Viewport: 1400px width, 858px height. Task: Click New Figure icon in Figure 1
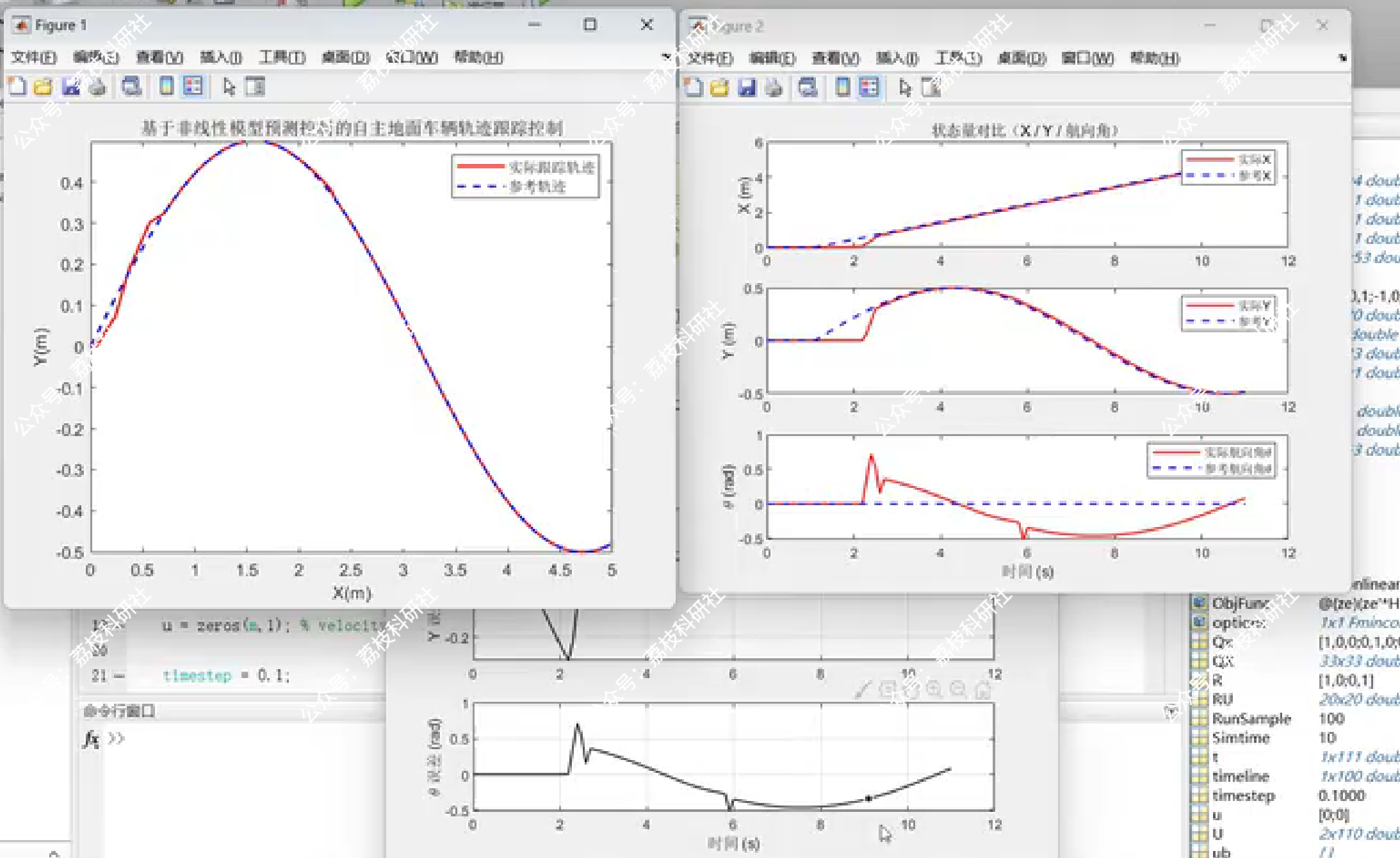17,86
